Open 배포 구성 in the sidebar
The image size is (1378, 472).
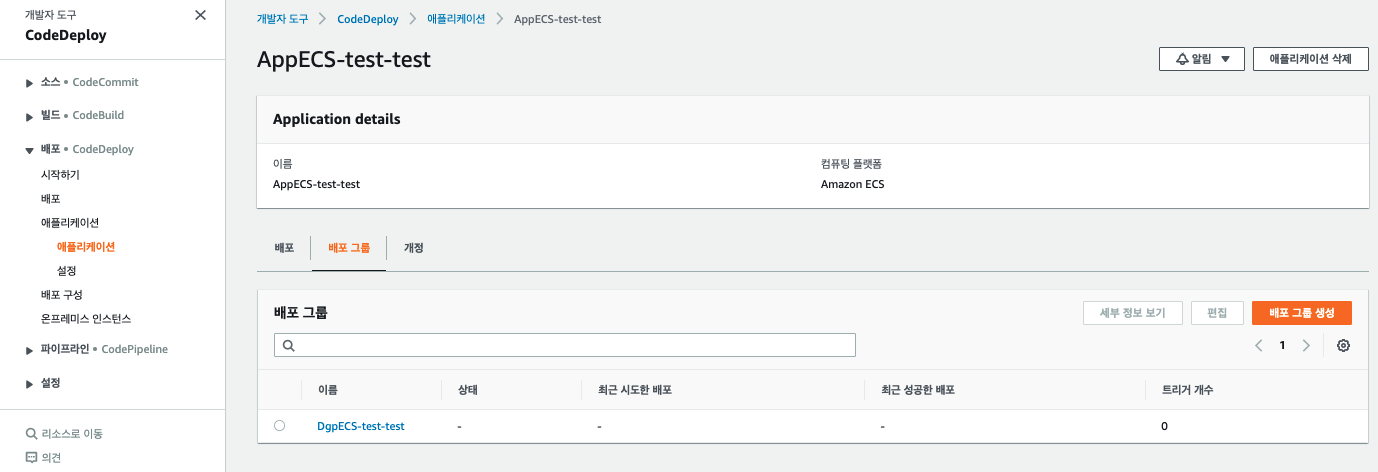pos(62,294)
